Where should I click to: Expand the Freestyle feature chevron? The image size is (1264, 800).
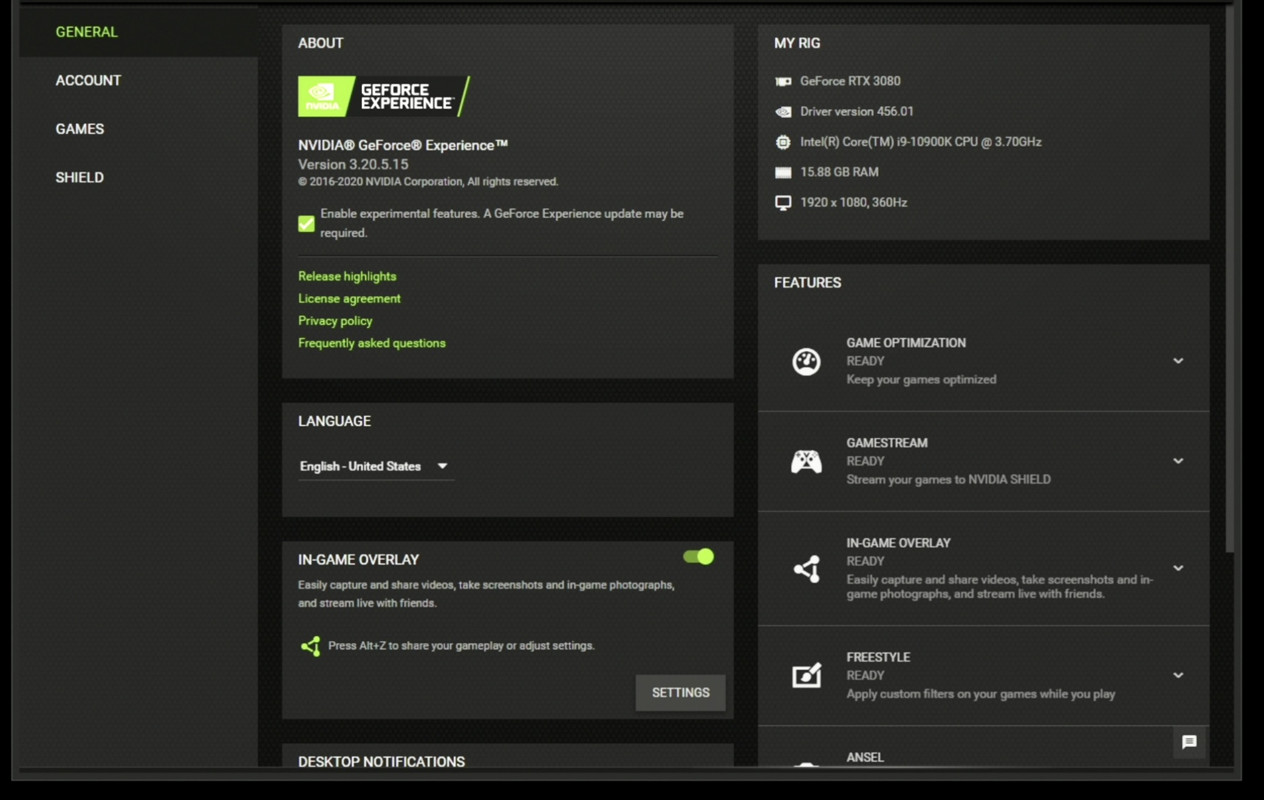click(x=1178, y=675)
